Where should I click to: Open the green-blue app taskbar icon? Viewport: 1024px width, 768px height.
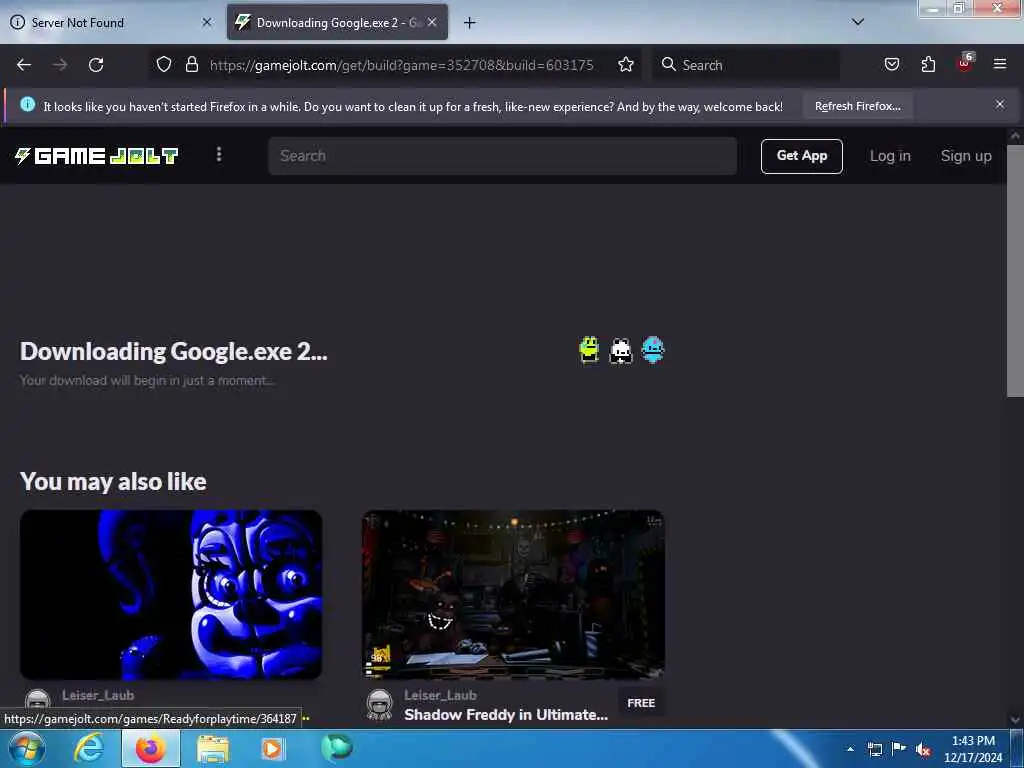click(337, 747)
